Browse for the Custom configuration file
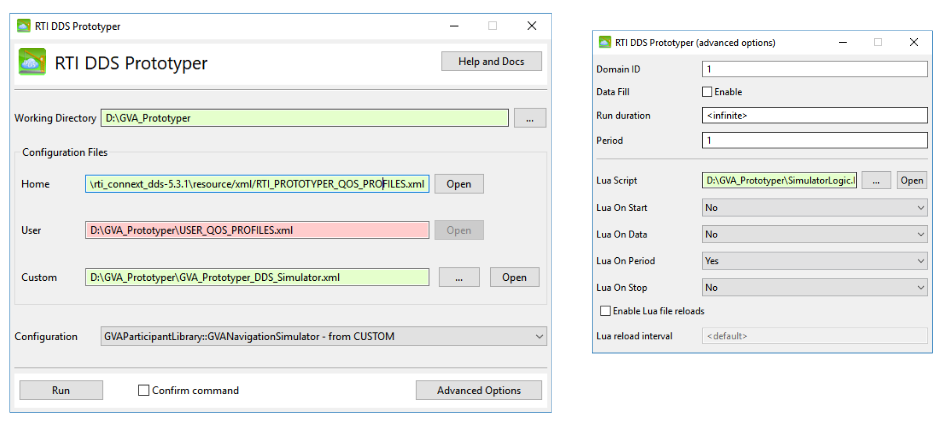 459,277
